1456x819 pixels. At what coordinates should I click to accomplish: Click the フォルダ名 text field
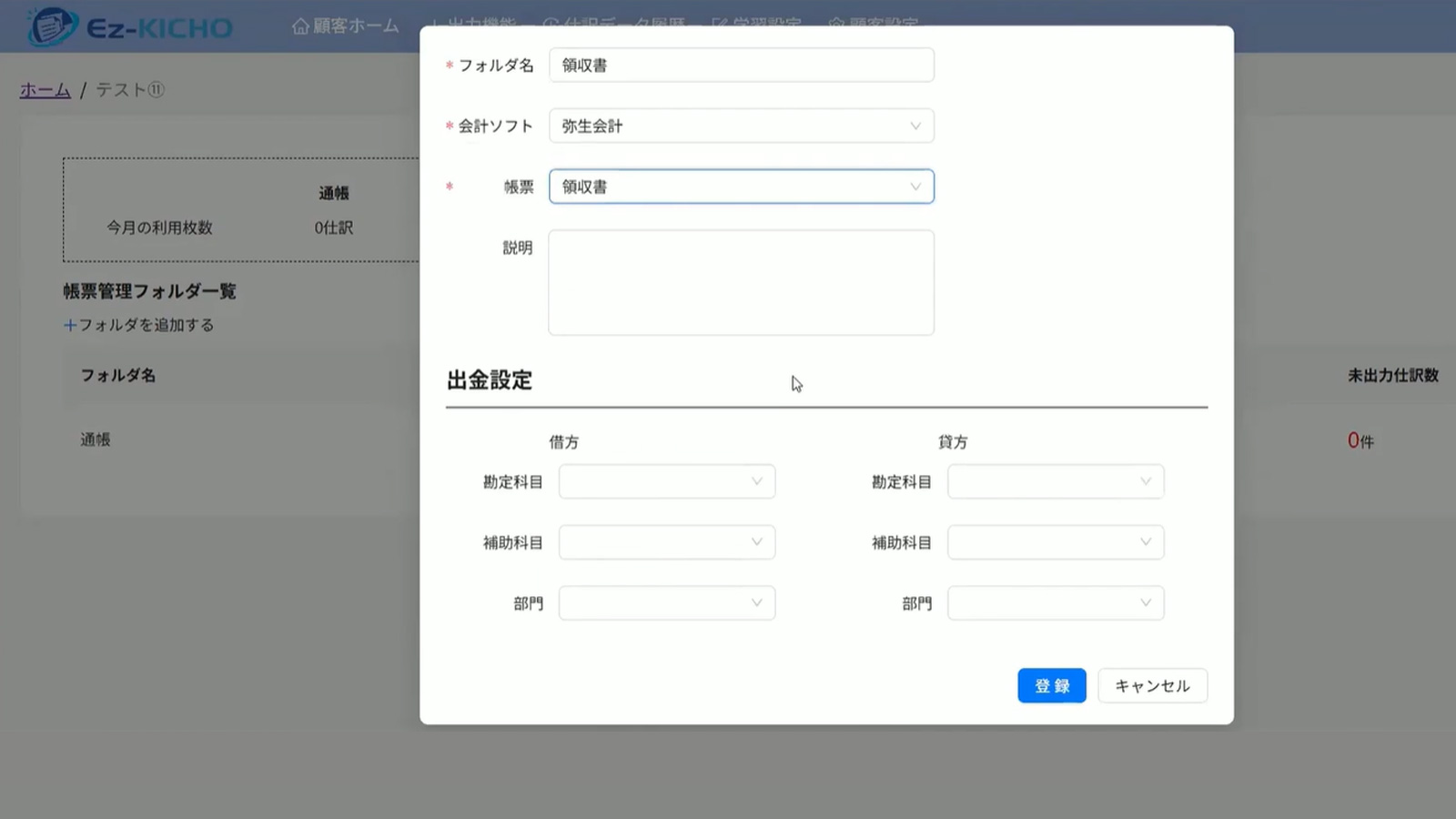point(741,66)
